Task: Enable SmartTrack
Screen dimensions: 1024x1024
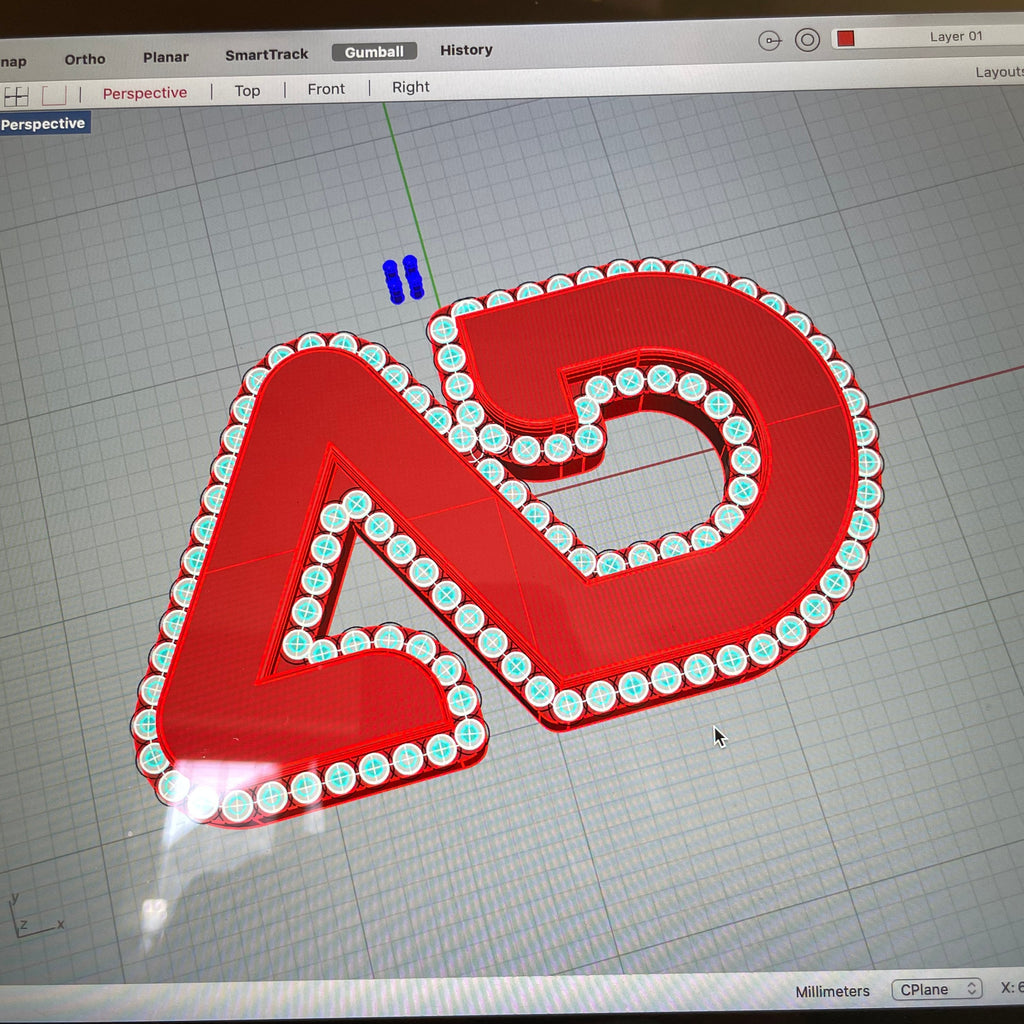Action: [x=266, y=55]
